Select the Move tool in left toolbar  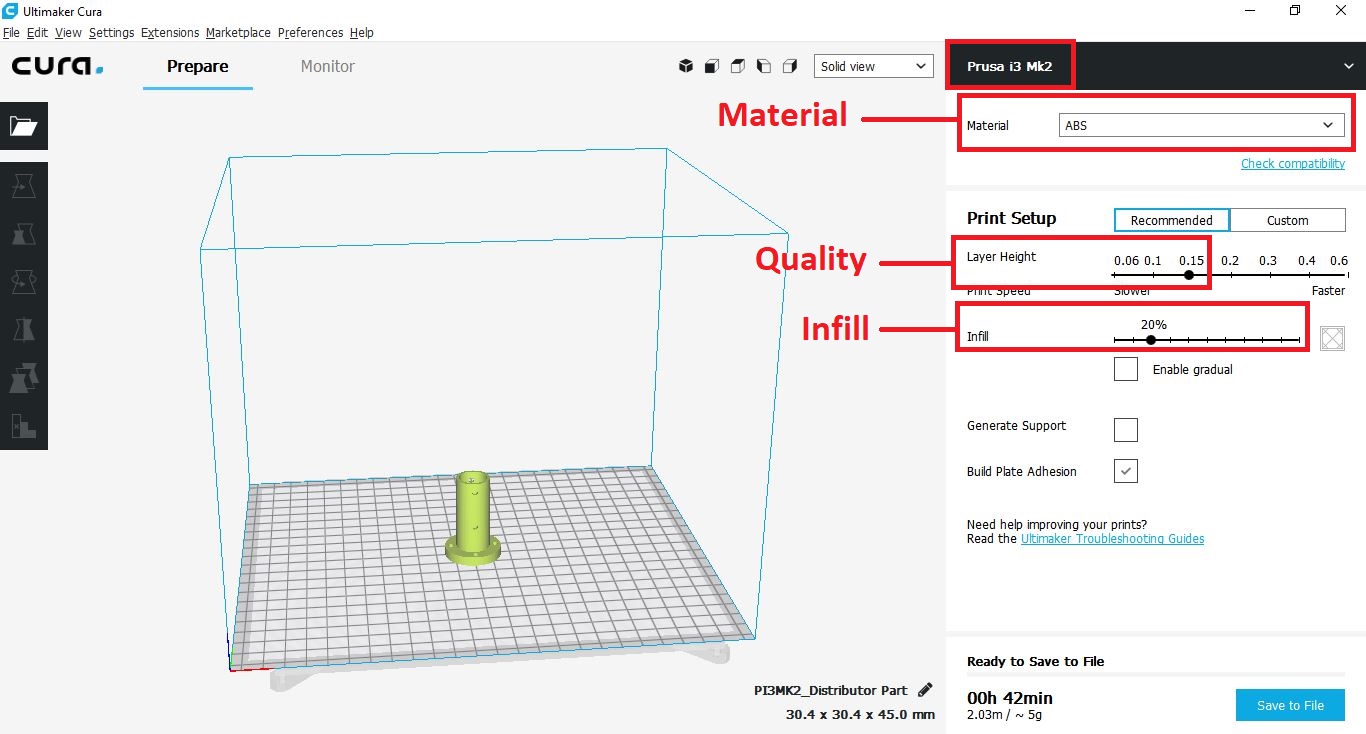(23, 186)
